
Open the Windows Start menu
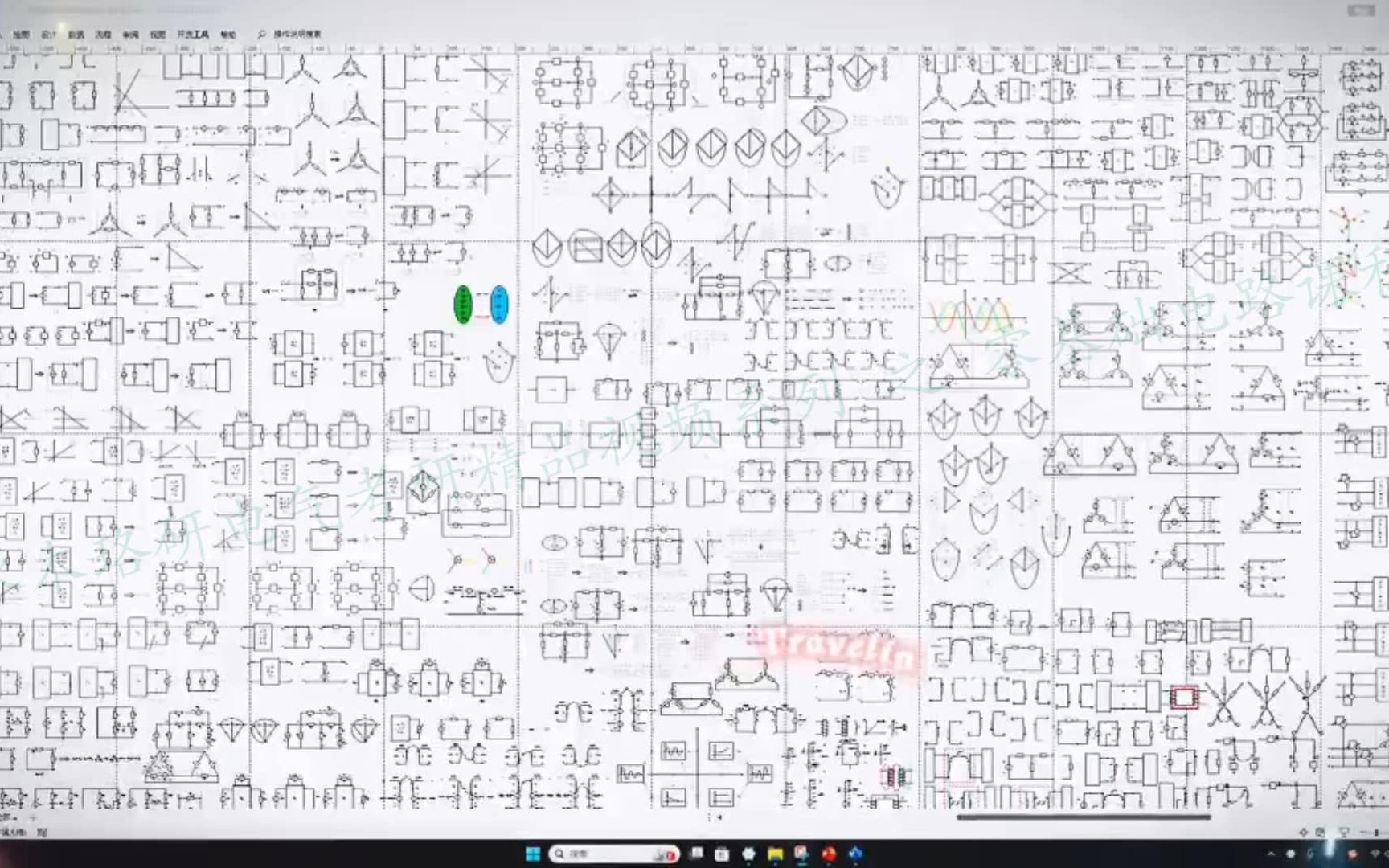click(x=533, y=854)
